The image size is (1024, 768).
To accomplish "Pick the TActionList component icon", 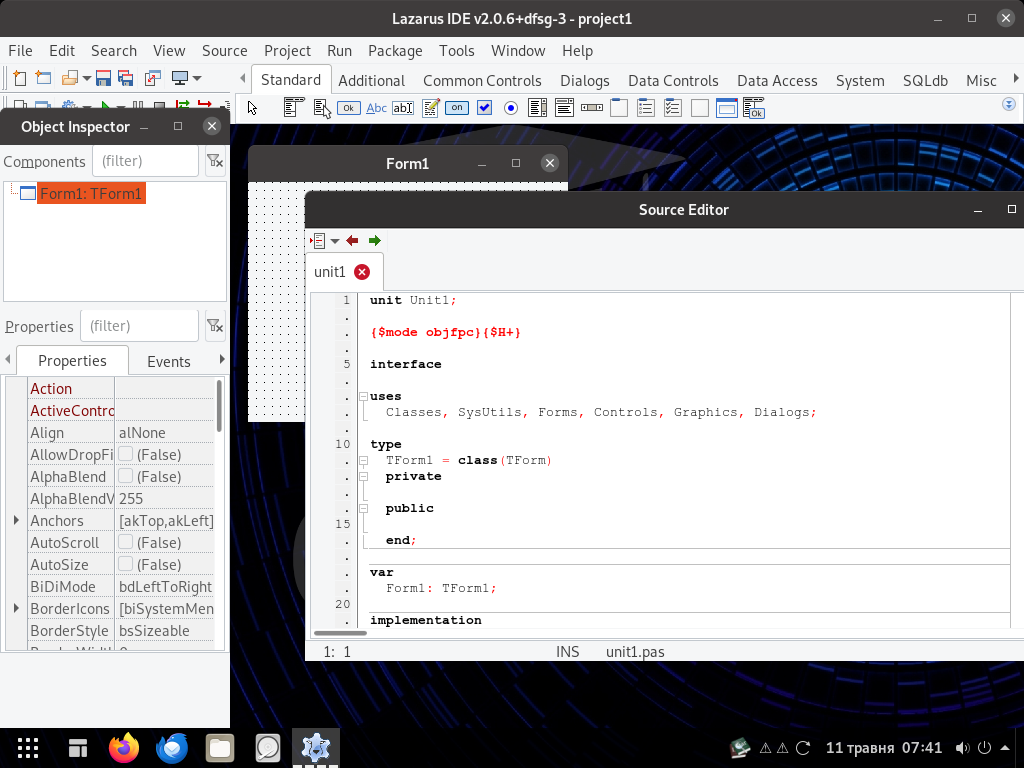I will (x=754, y=108).
